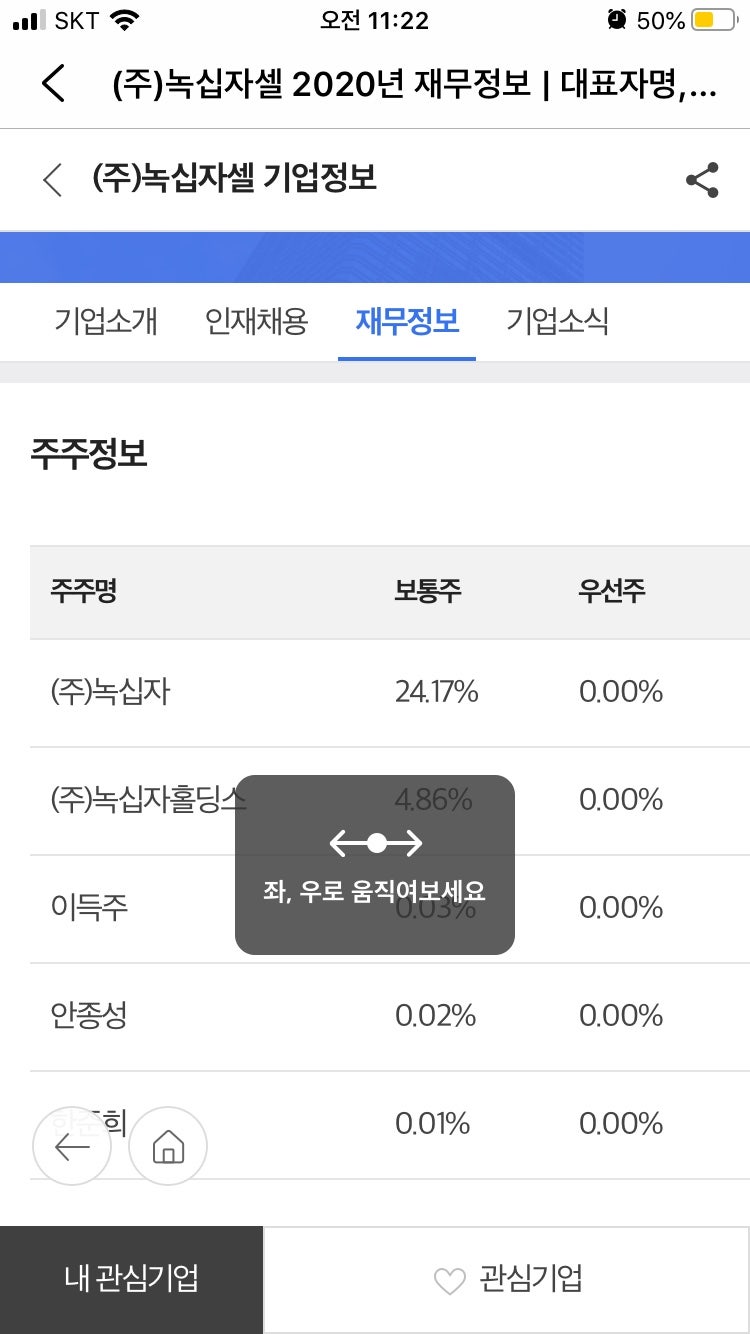The image size is (750, 1334).
Task: Tap the 주주명 column header
Action: point(84,591)
